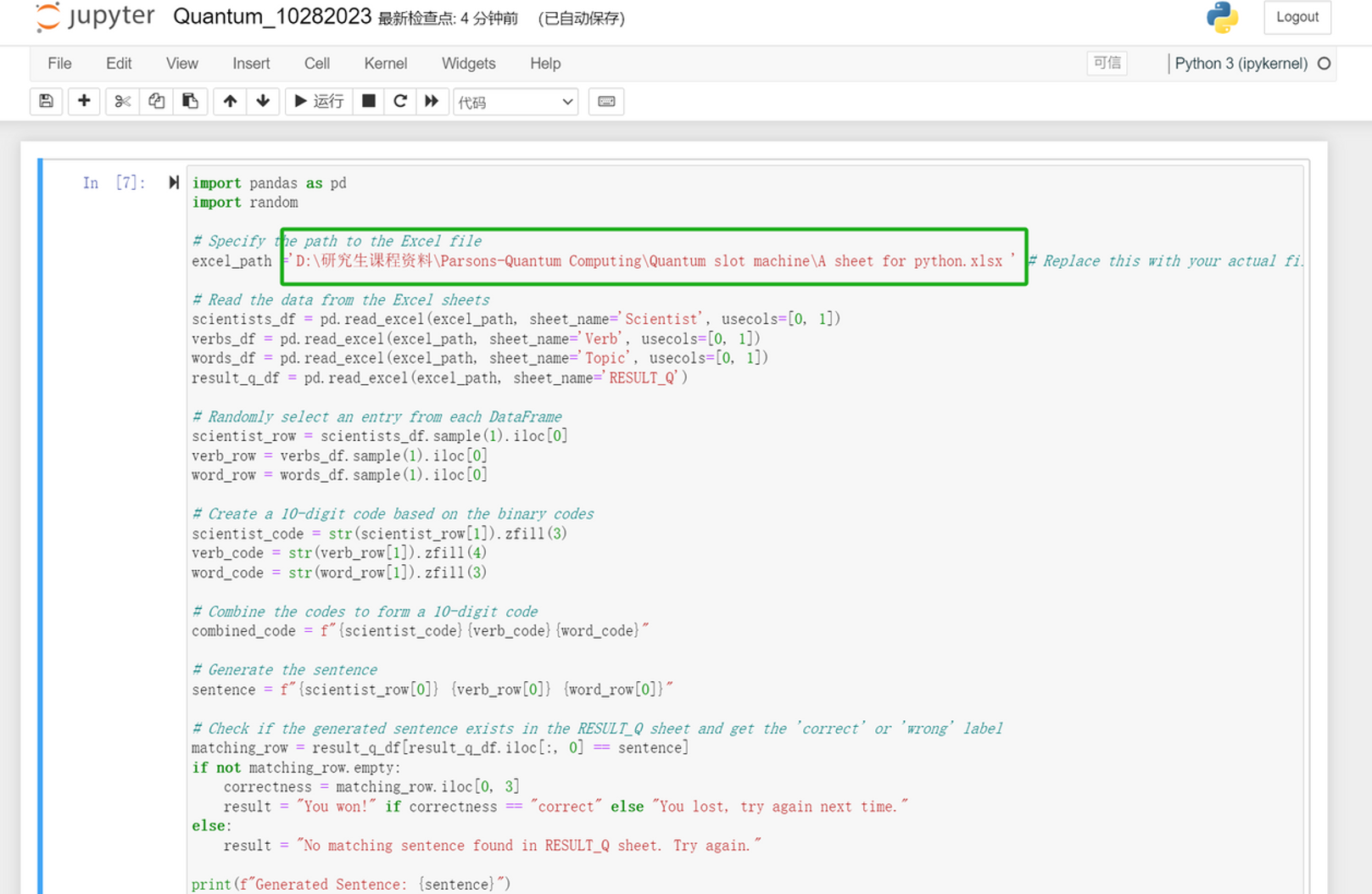
Task: Click the word_code zfill(3) line
Action: 339,573
